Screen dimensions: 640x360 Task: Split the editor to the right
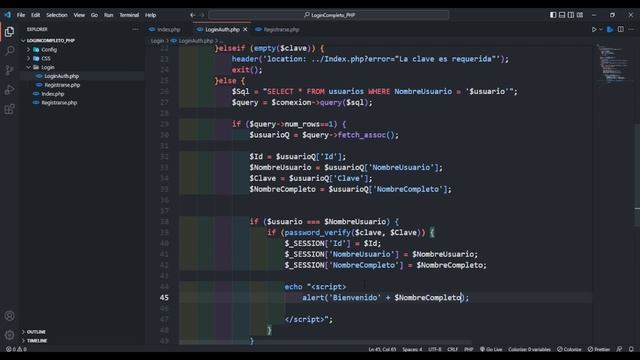click(x=620, y=29)
